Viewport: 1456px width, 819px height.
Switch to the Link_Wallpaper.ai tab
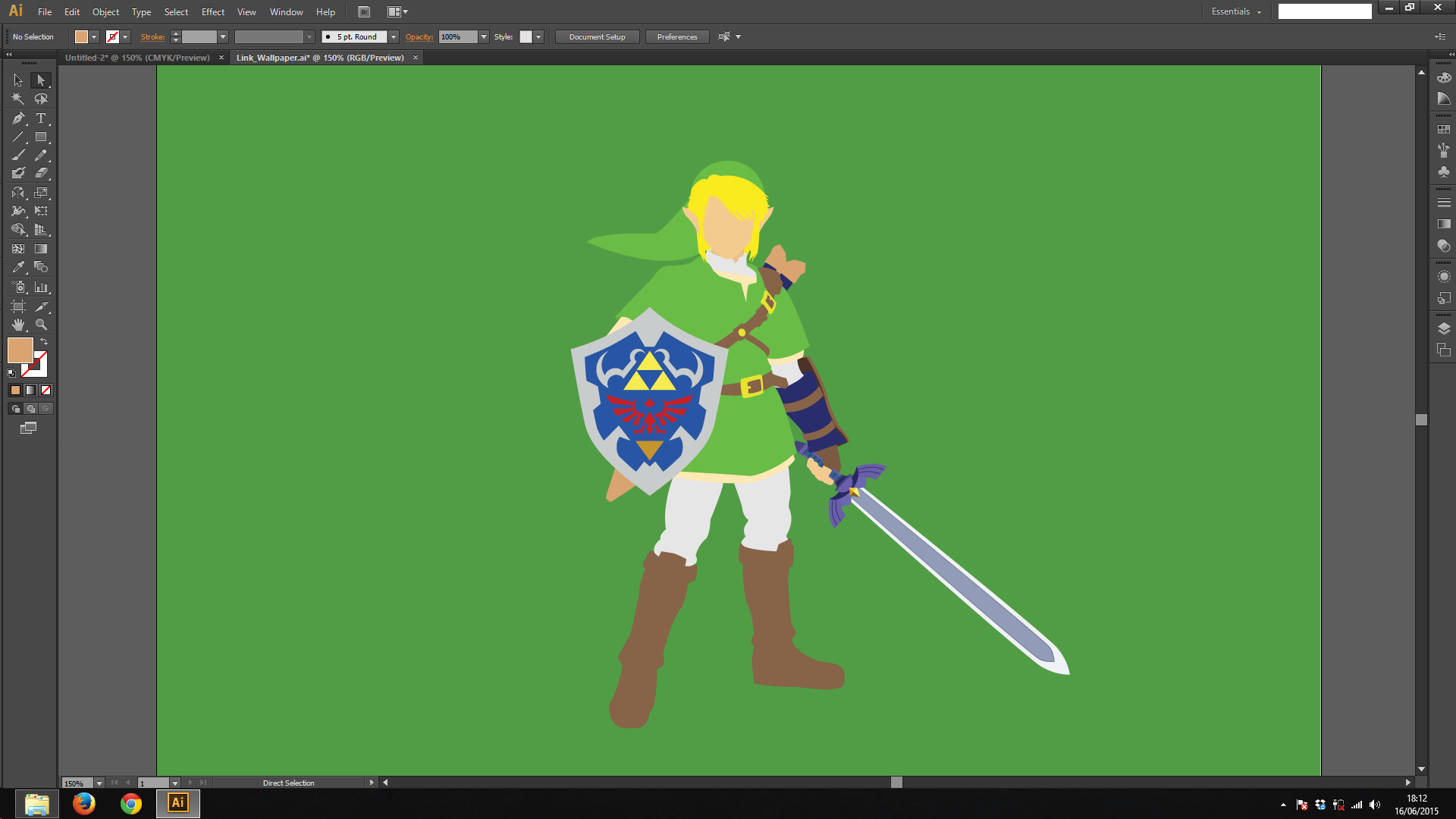pos(320,58)
